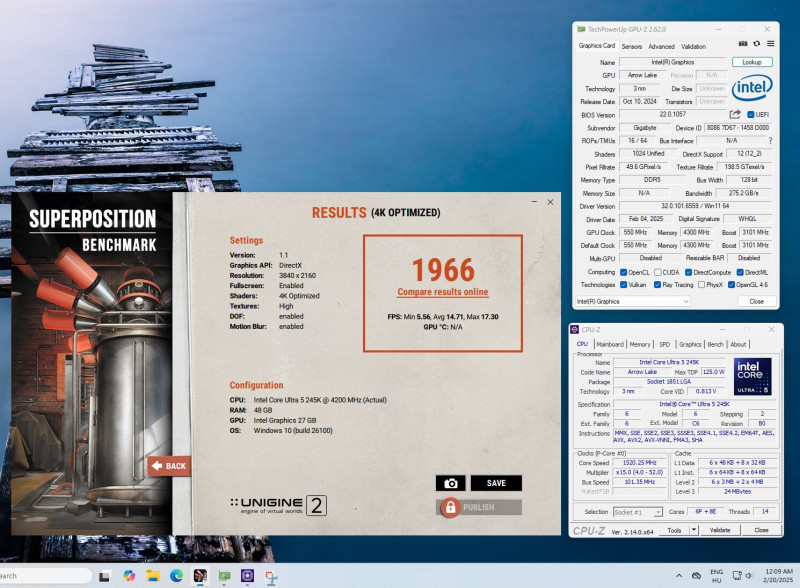Open the Snipping Tool taskbar icon
Image resolution: width=800 pixels, height=588 pixels.
point(271,577)
